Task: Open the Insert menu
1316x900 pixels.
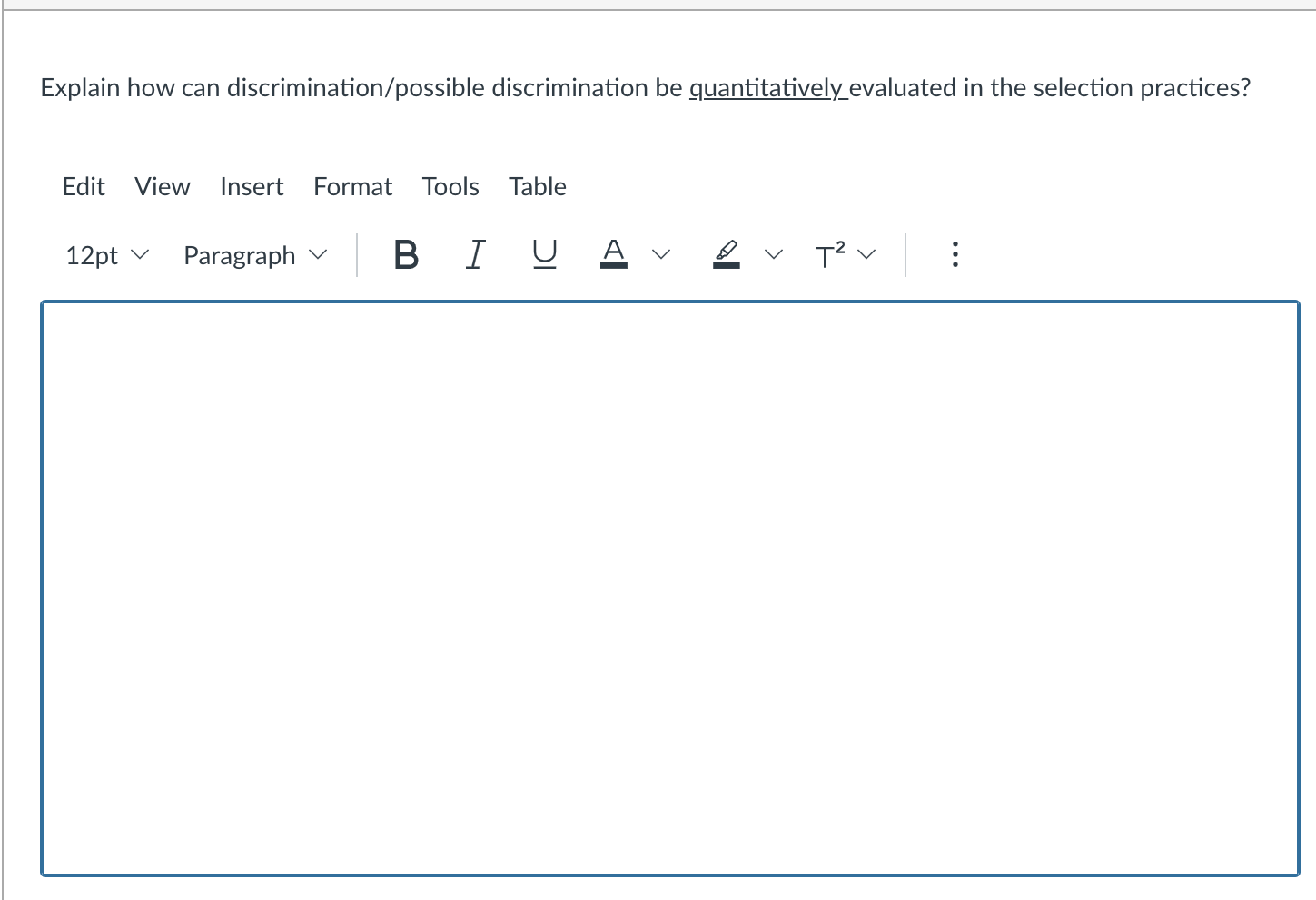Action: pyautogui.click(x=252, y=186)
